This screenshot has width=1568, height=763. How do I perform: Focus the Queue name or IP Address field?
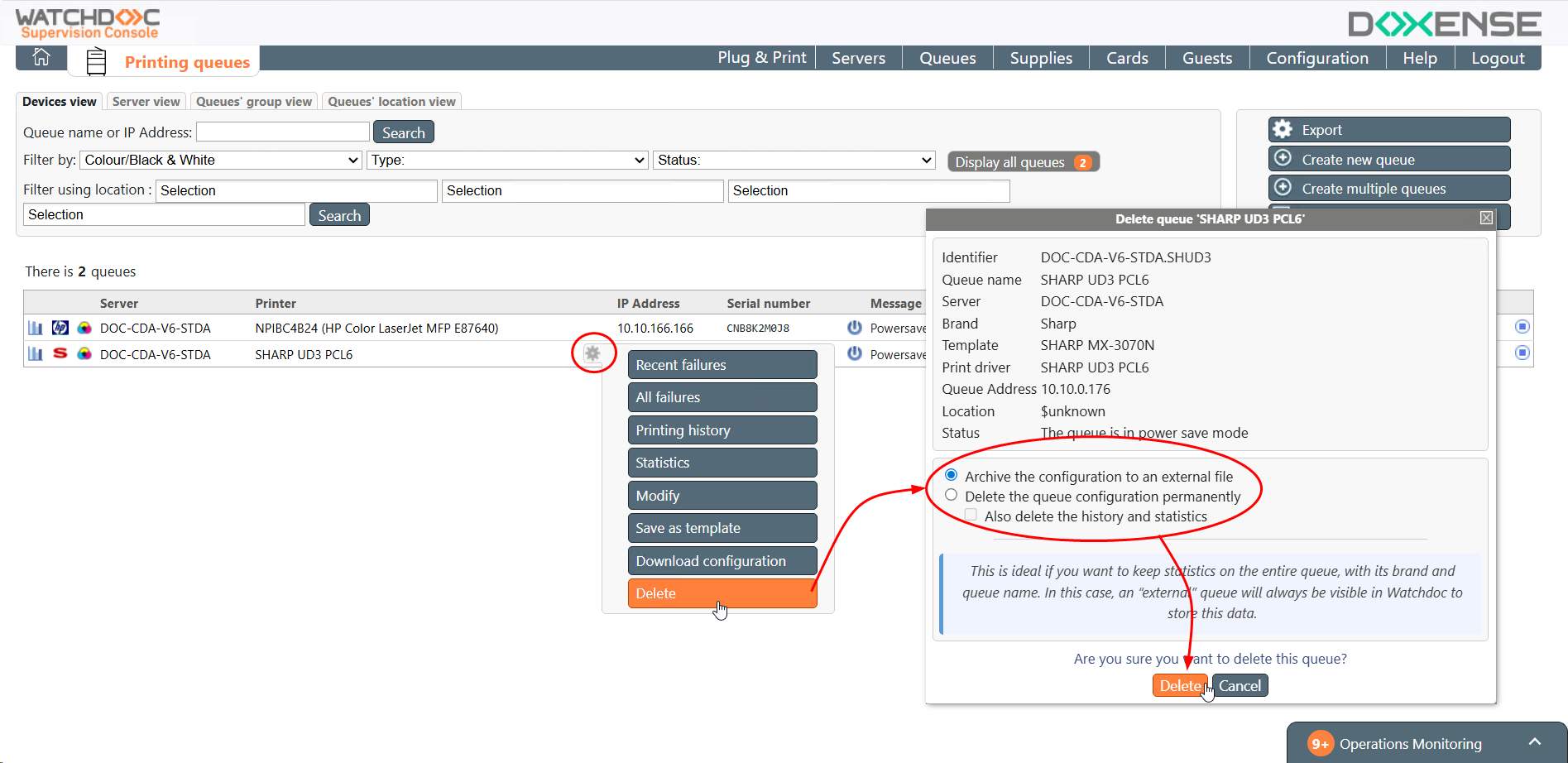point(283,132)
